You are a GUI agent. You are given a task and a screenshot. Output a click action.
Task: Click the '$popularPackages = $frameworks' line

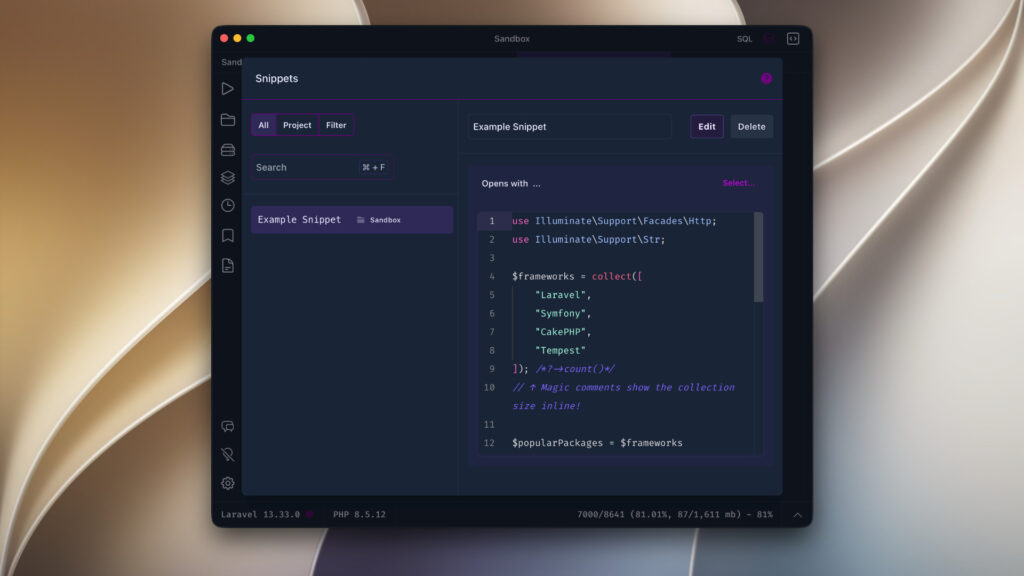[x=597, y=443]
